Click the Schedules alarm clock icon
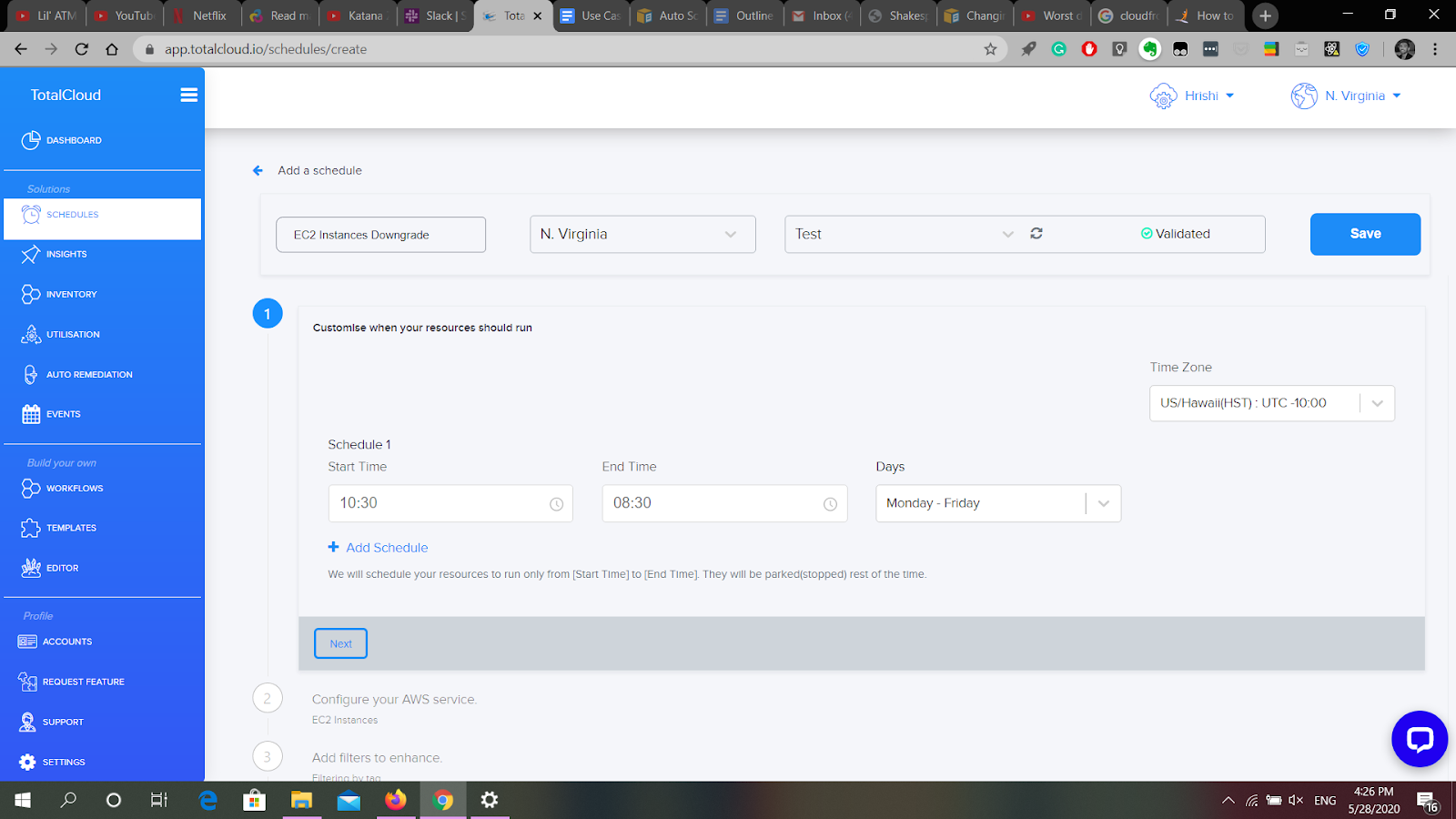1456x819 pixels. tap(31, 215)
